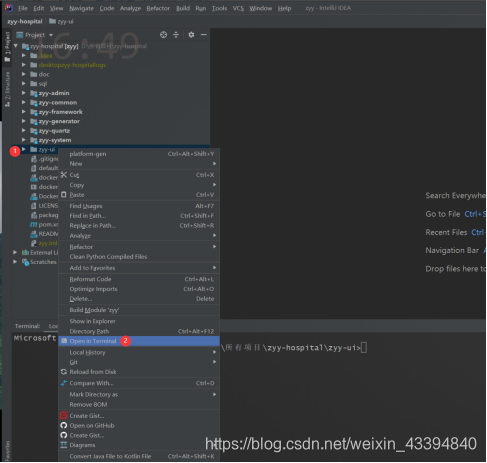Image resolution: width=487 pixels, height=463 pixels.
Task: Click the pom.xml Maven icon
Action: coord(34,224)
